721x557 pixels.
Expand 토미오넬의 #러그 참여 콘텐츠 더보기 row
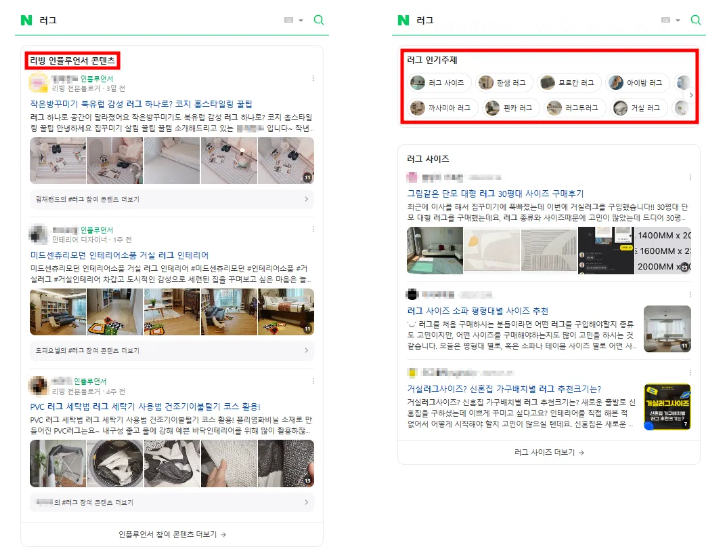click(172, 350)
